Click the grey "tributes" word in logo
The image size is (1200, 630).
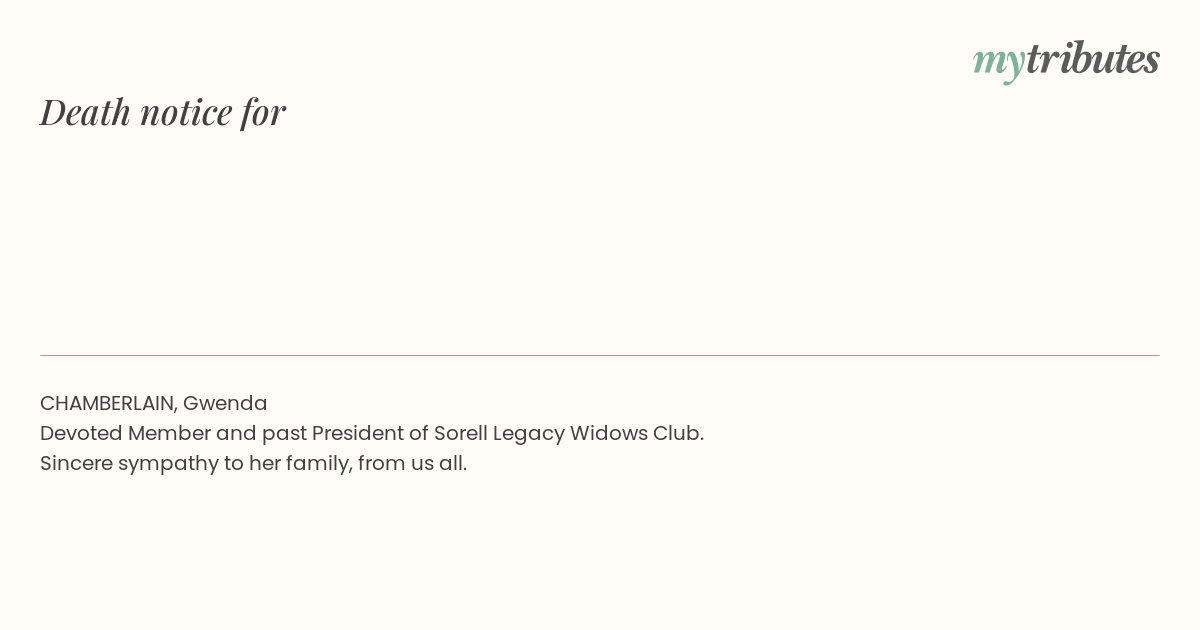[1093, 58]
